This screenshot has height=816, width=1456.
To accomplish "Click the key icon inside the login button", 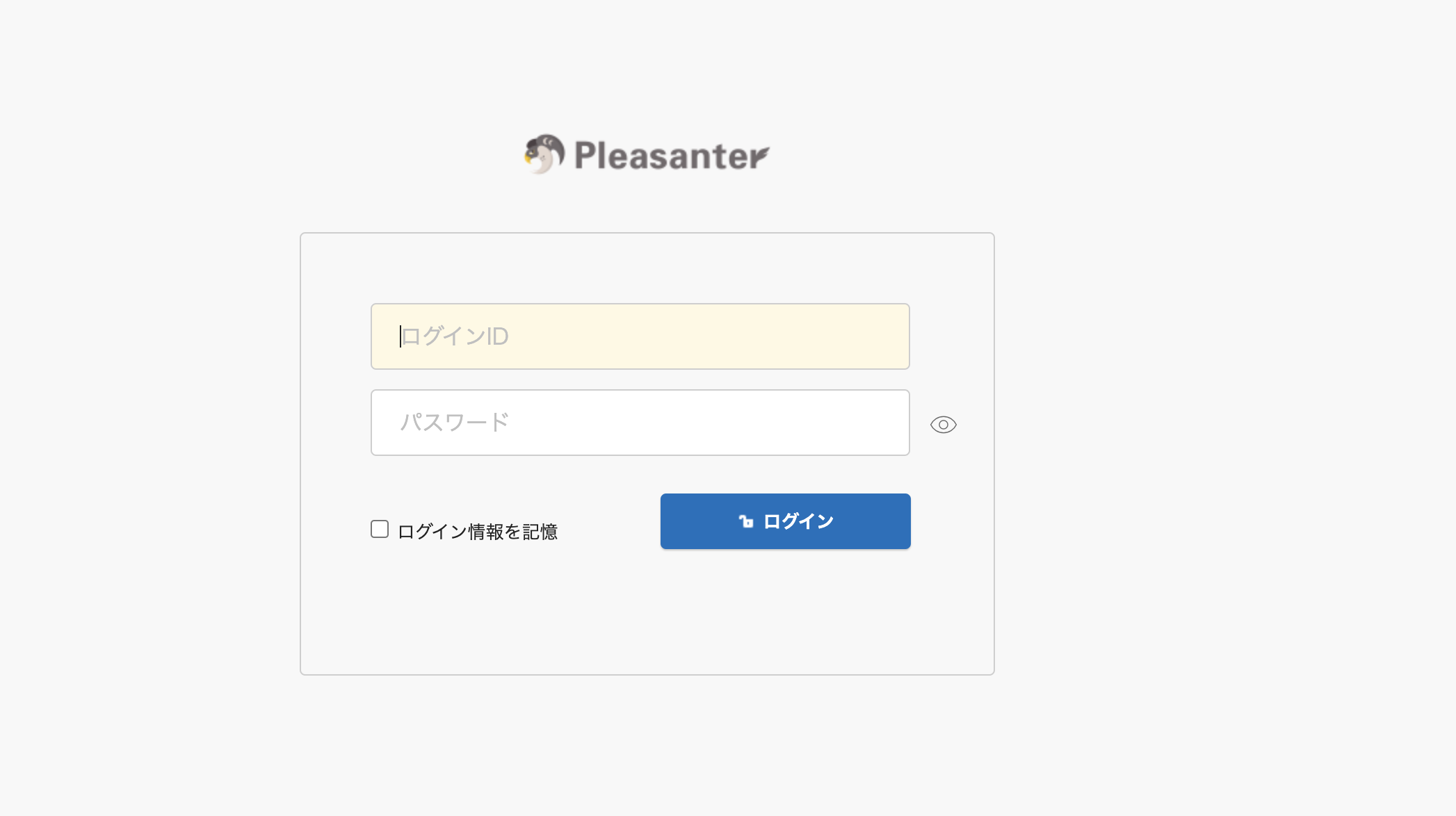I will 744,521.
